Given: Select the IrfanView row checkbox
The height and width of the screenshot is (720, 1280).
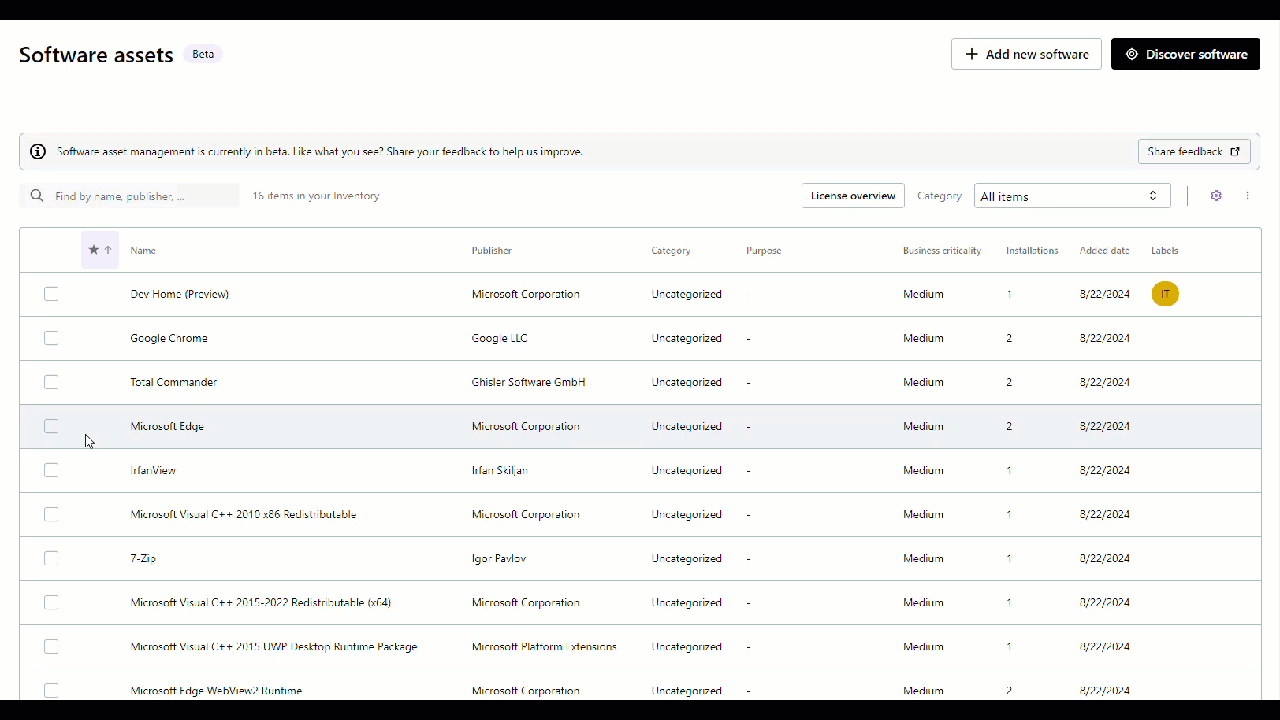Looking at the screenshot, I should pos(51,470).
